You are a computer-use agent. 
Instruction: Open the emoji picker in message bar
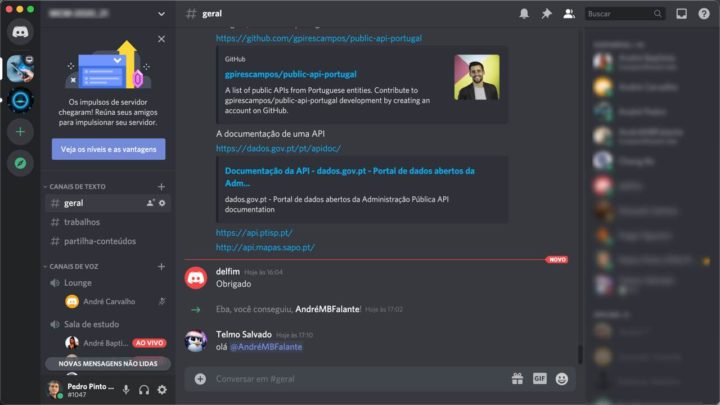click(562, 379)
